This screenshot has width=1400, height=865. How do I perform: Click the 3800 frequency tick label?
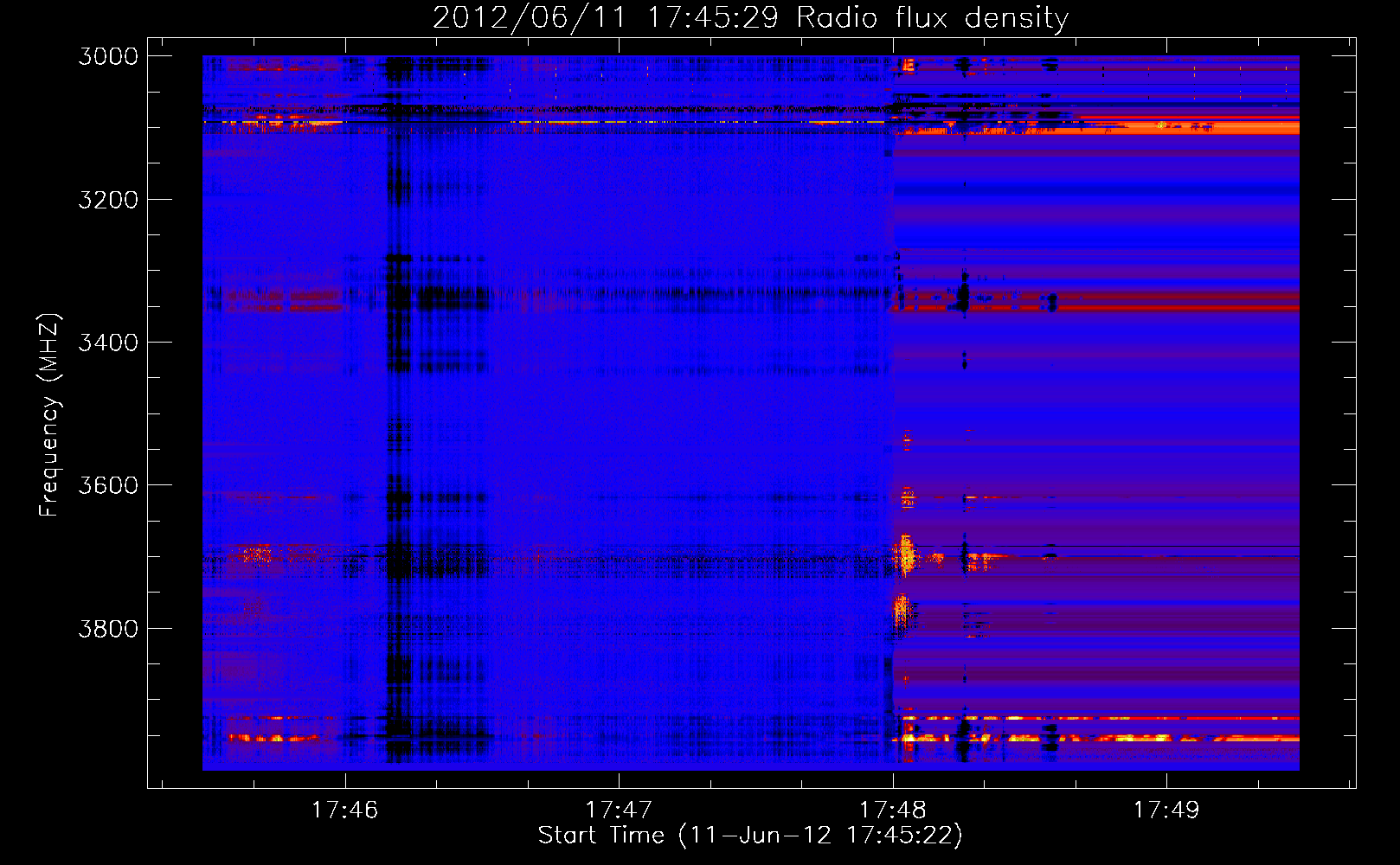108,628
